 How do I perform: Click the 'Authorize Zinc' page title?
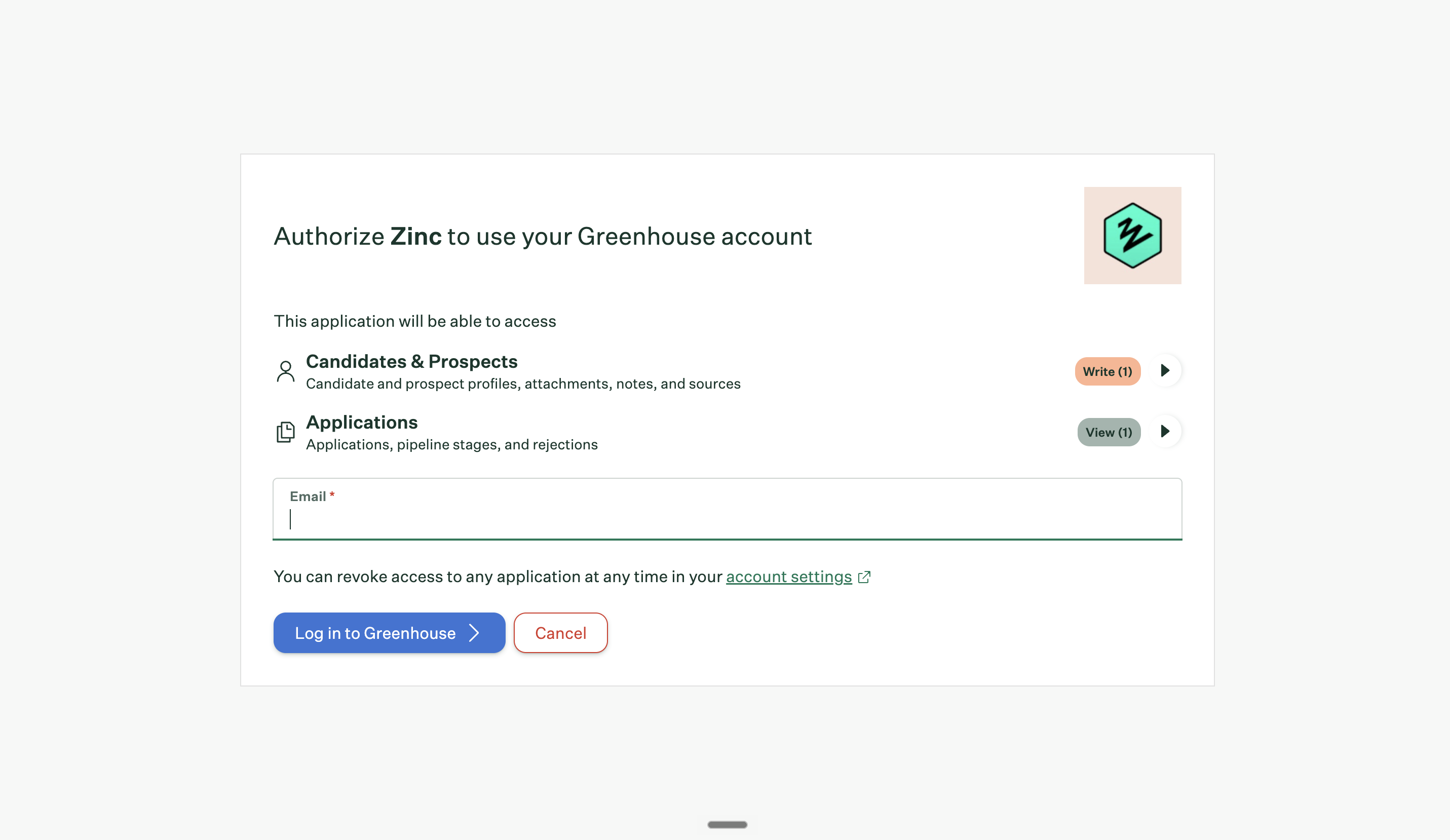pyautogui.click(x=543, y=237)
